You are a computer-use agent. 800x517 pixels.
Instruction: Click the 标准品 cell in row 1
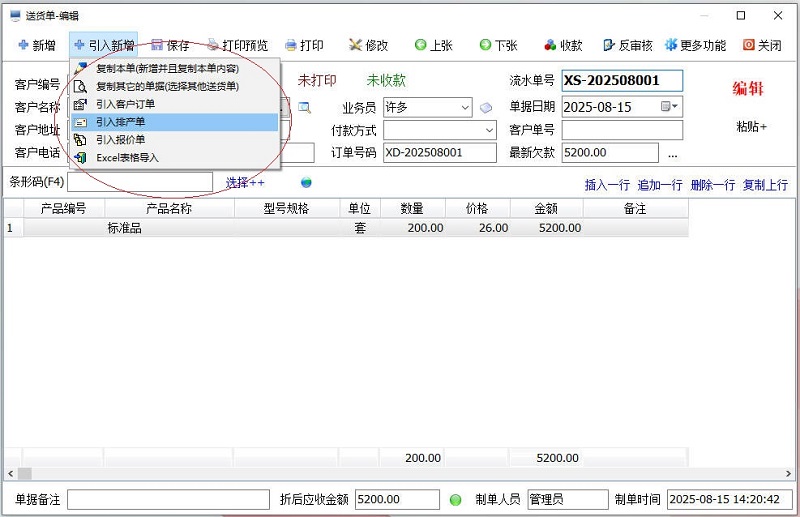169,228
